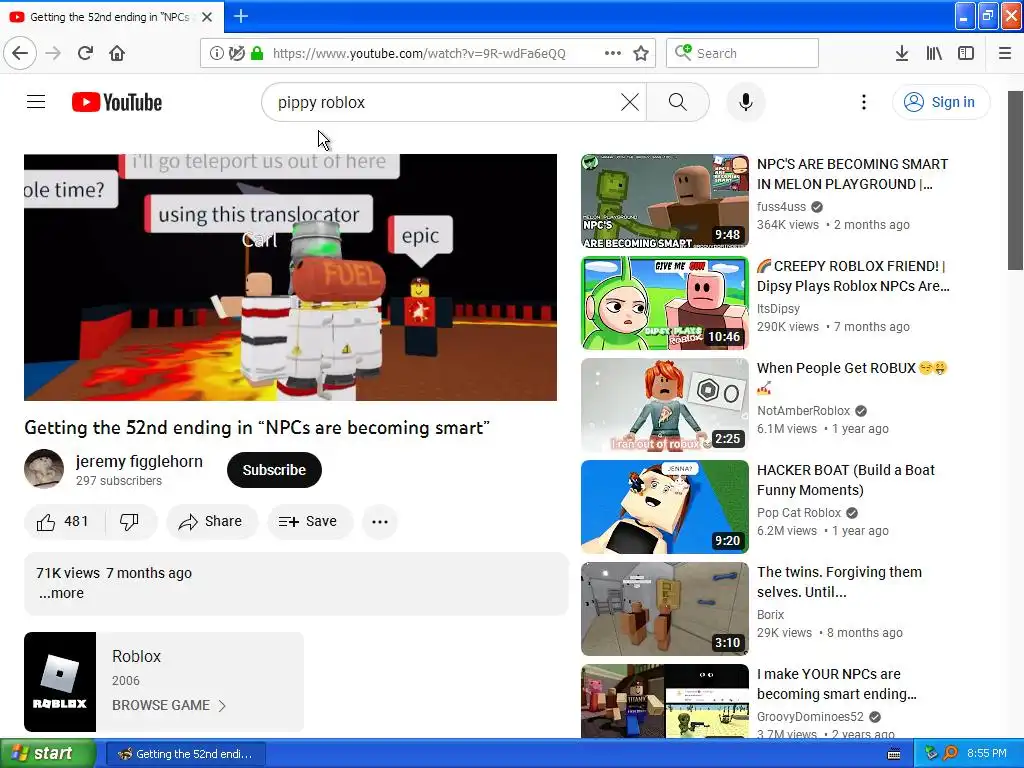This screenshot has height=768, width=1024.
Task: Click the taskbar clock 8:55 PM
Action: click(x=987, y=754)
